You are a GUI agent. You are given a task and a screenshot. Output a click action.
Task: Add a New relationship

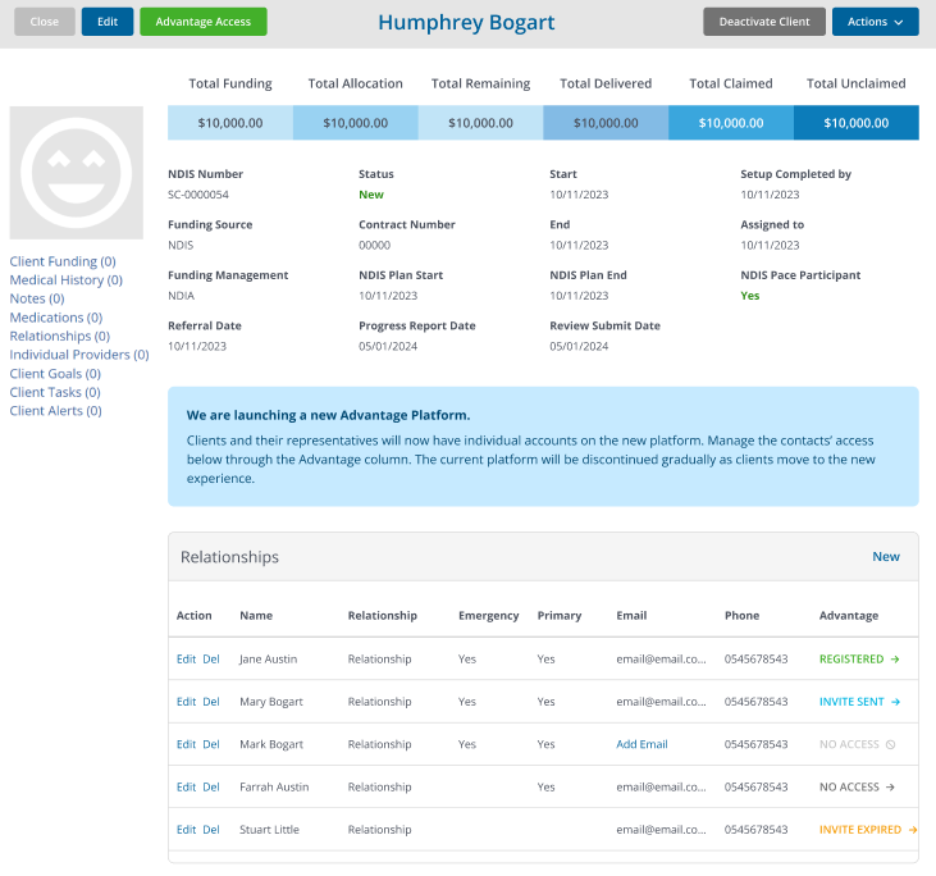(x=885, y=557)
